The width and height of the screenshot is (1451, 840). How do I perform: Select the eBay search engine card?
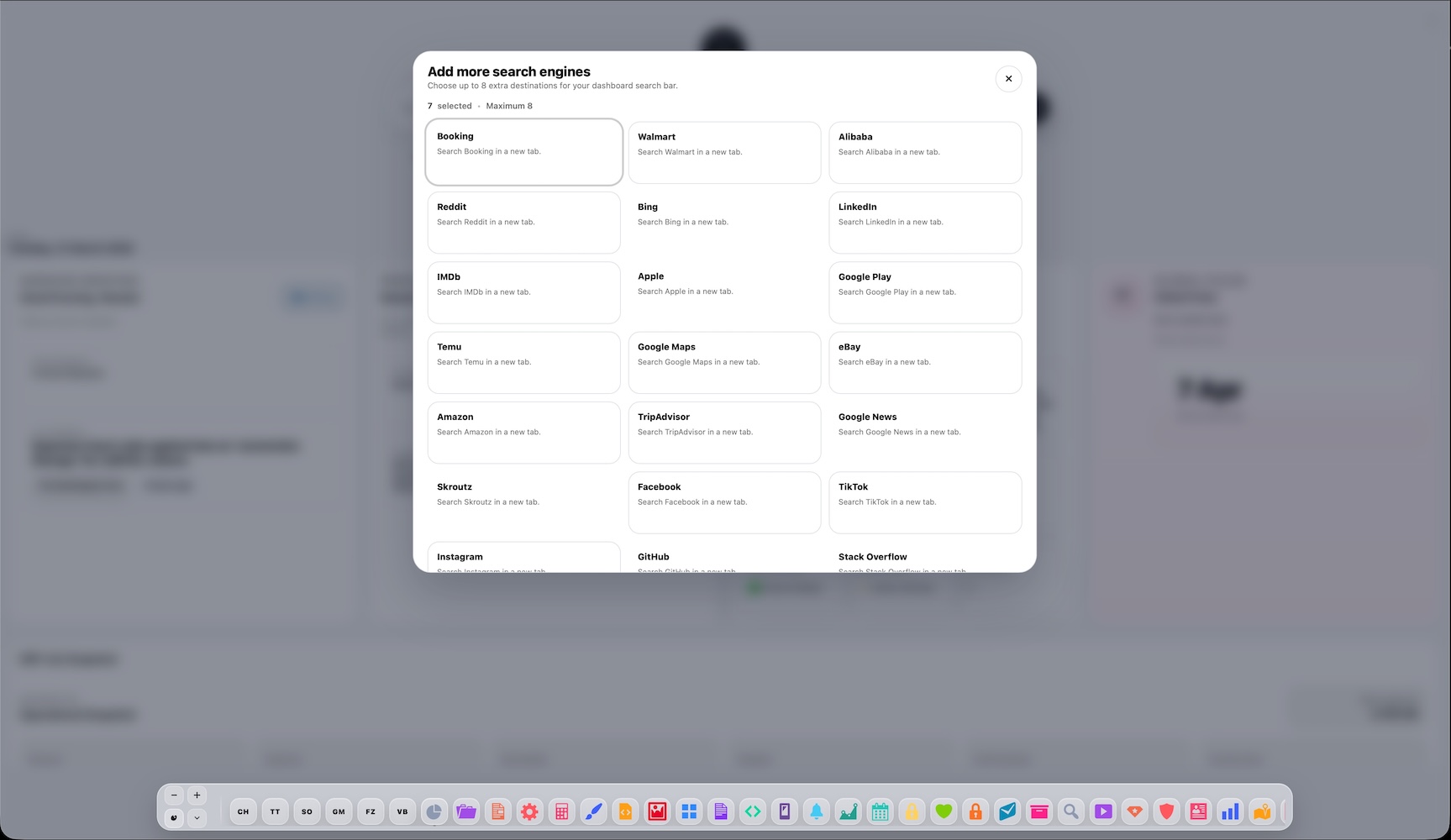click(925, 363)
